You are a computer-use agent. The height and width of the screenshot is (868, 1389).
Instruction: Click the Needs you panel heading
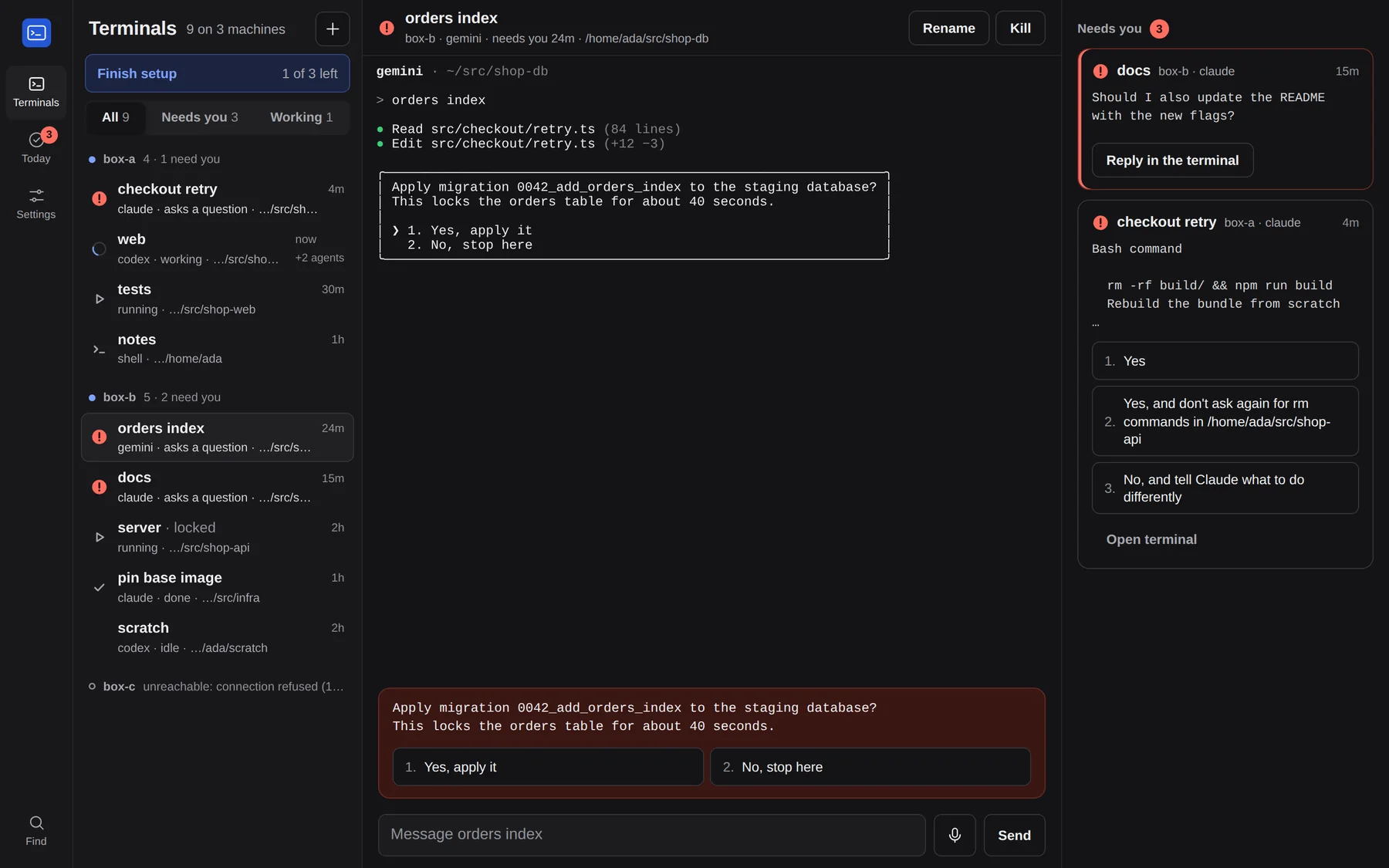tap(1109, 29)
